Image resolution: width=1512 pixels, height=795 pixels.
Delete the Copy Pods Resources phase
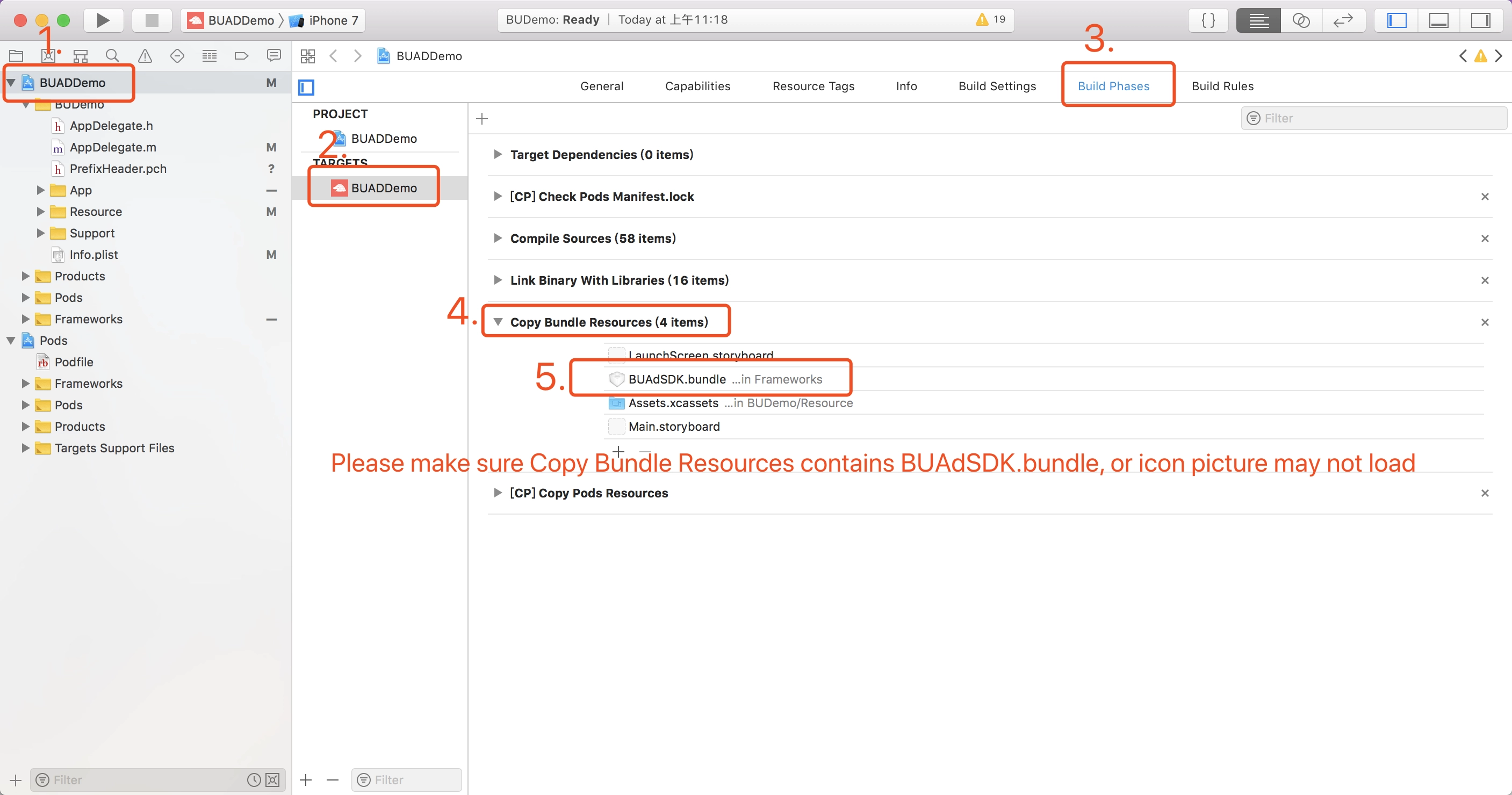1485,494
